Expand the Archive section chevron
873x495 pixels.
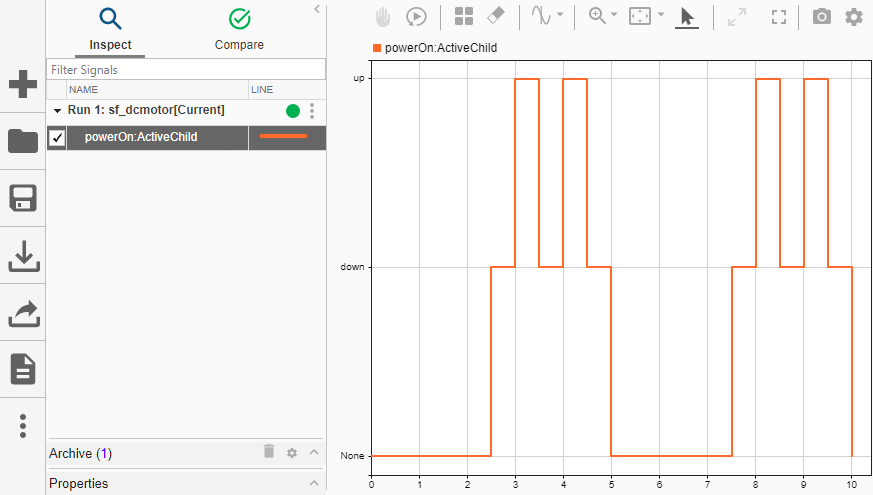tap(314, 452)
